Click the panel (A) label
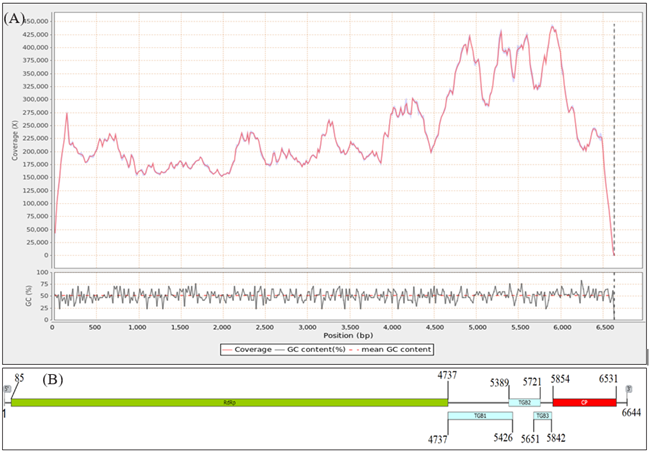 [18, 17]
